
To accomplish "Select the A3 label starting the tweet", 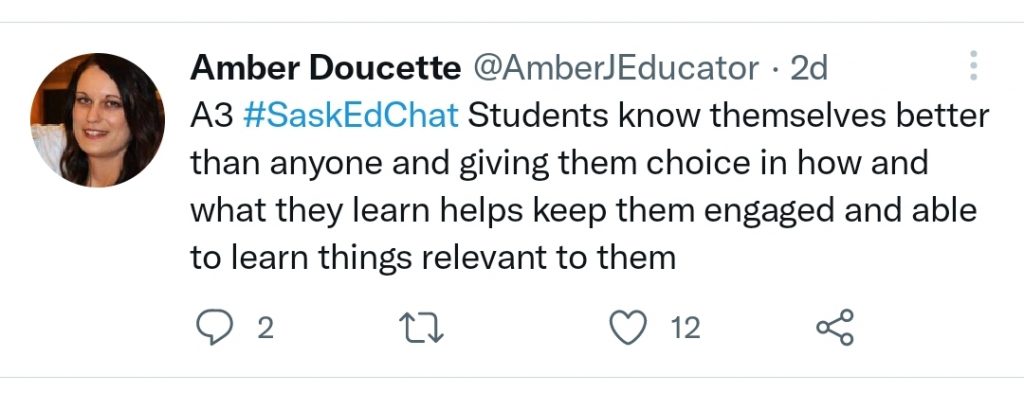I will click(x=212, y=116).
